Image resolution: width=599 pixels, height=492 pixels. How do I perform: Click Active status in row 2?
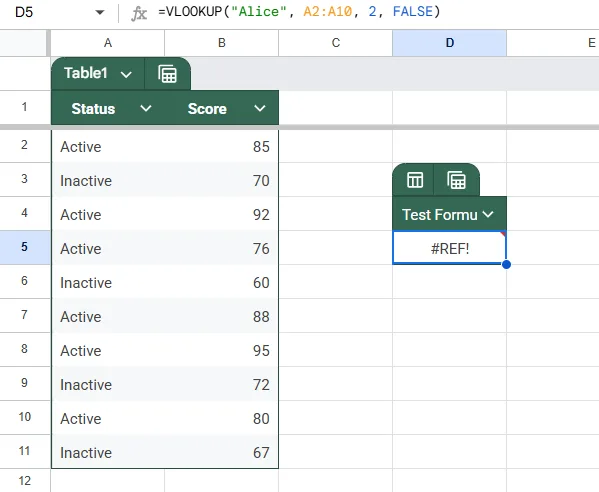click(108, 147)
